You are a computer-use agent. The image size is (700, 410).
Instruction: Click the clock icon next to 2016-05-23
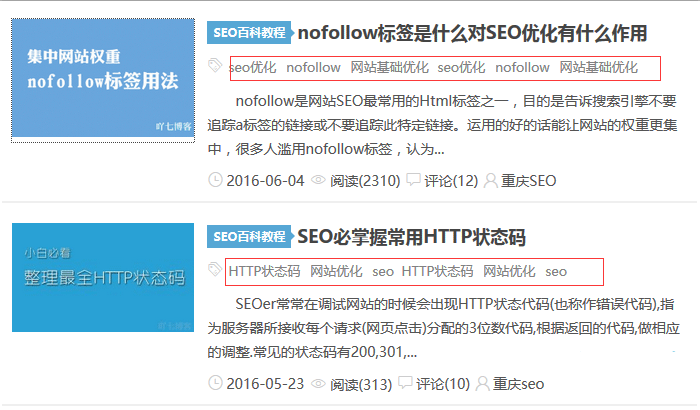(x=215, y=384)
